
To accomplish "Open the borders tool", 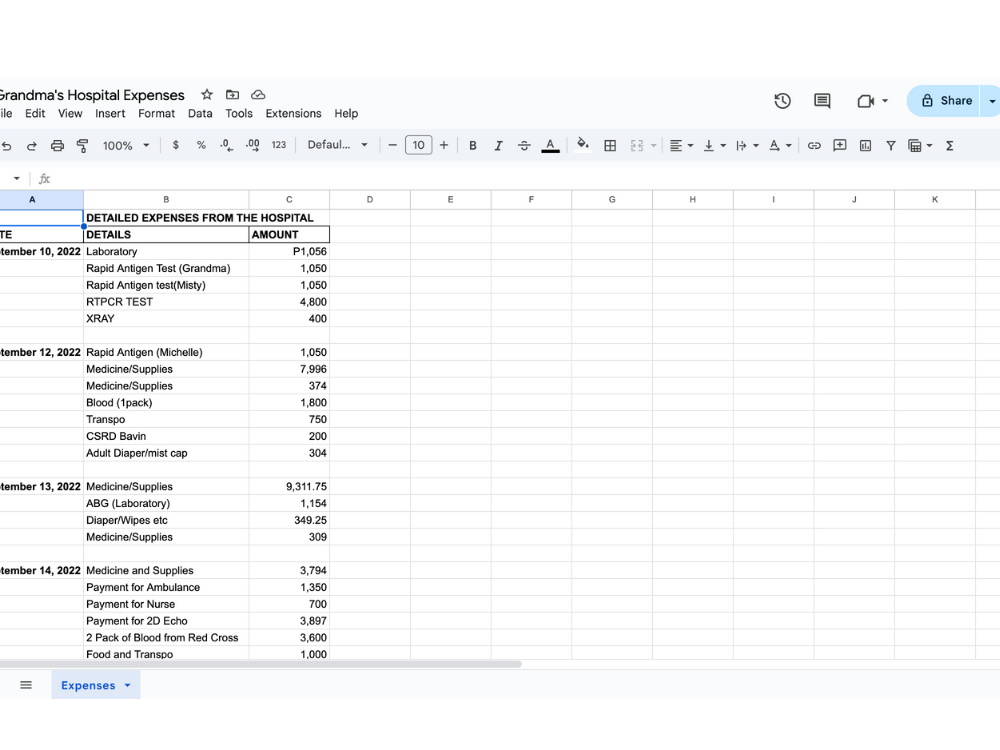I will coord(610,145).
